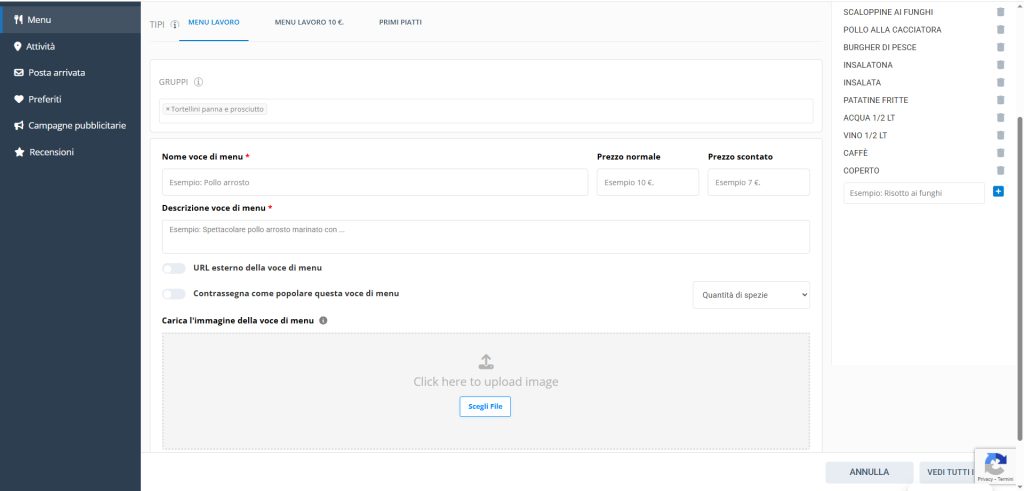Focus the Prezzo scontato input
1024x491 pixels.
(758, 183)
